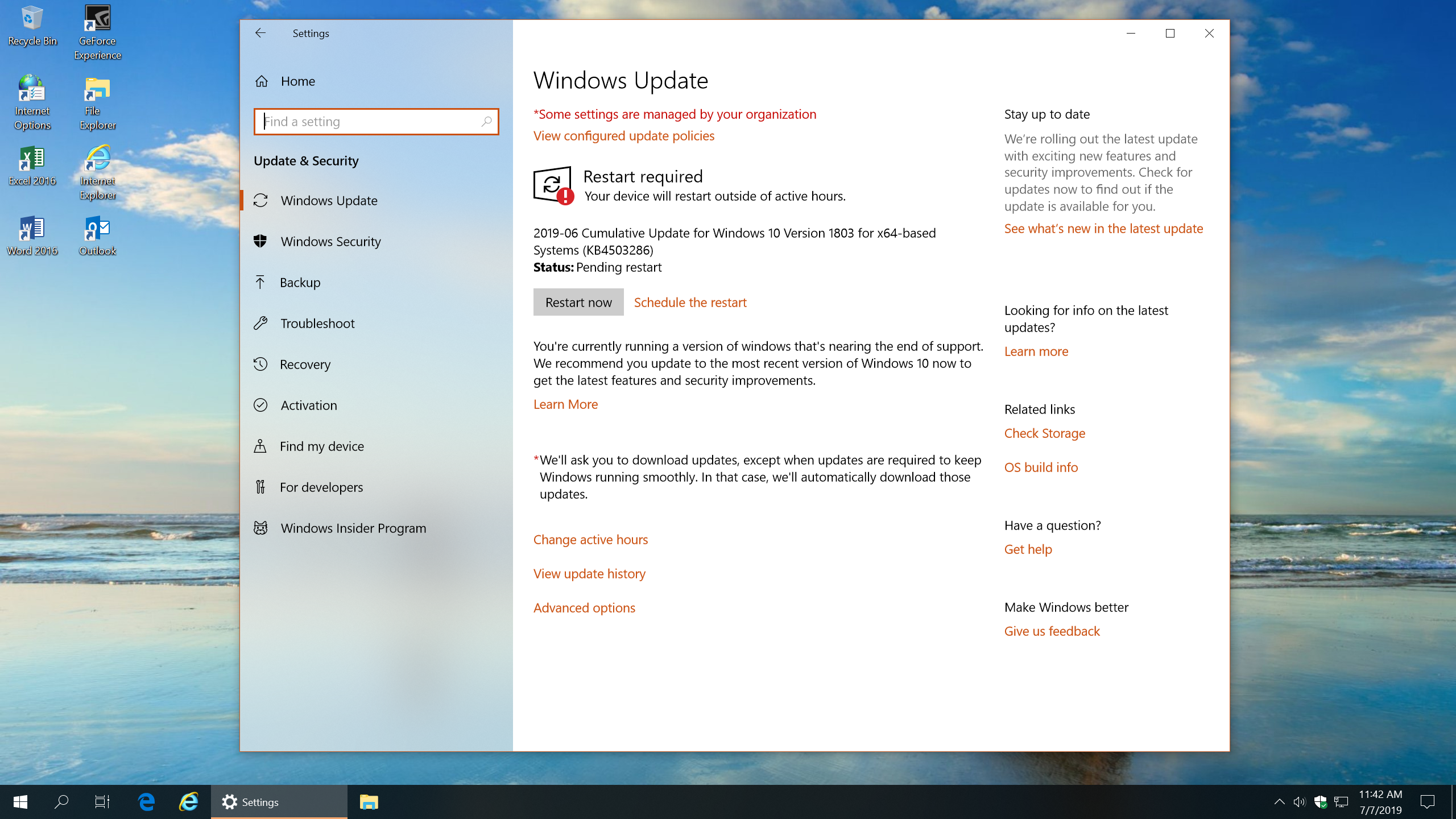The height and width of the screenshot is (819, 1456).
Task: Open Task View from taskbar
Action: click(102, 802)
